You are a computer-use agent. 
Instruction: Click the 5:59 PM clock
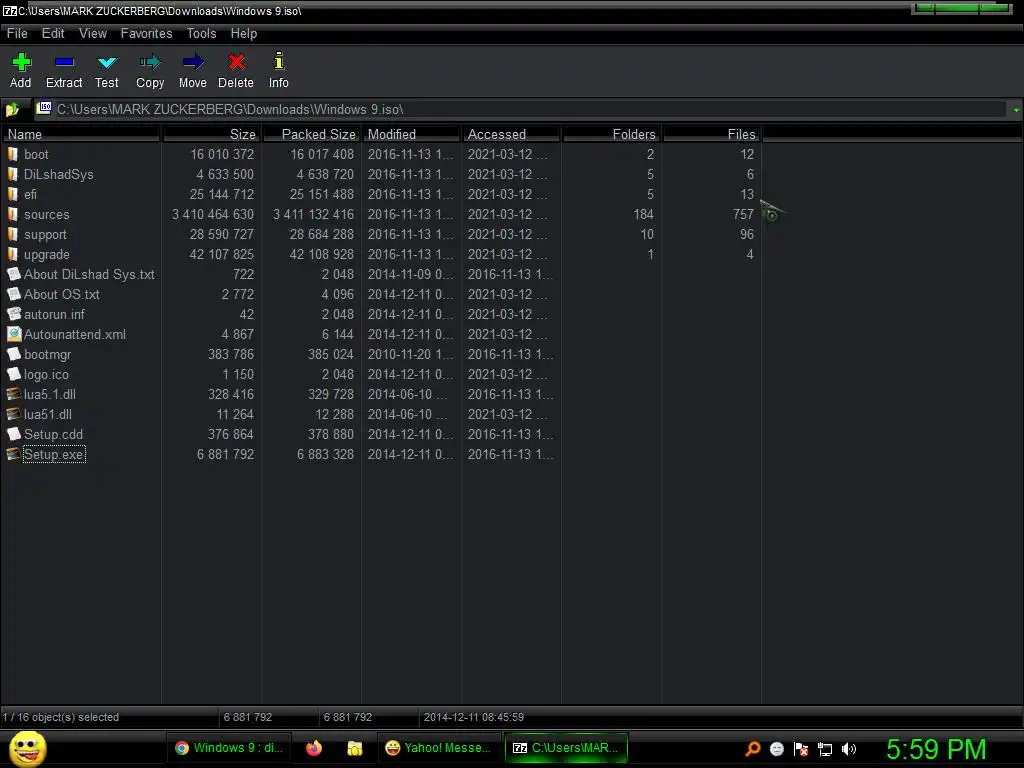click(x=936, y=749)
